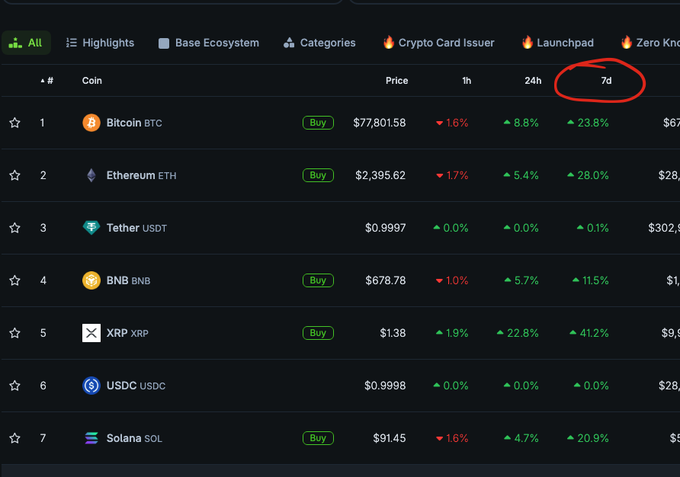
Task: Click Ethereum price $2,395.62
Action: click(x=380, y=175)
